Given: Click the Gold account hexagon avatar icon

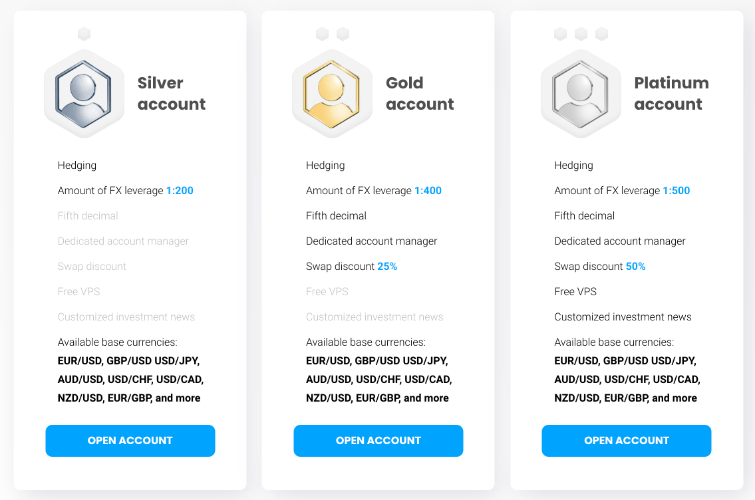Looking at the screenshot, I should (x=332, y=94).
